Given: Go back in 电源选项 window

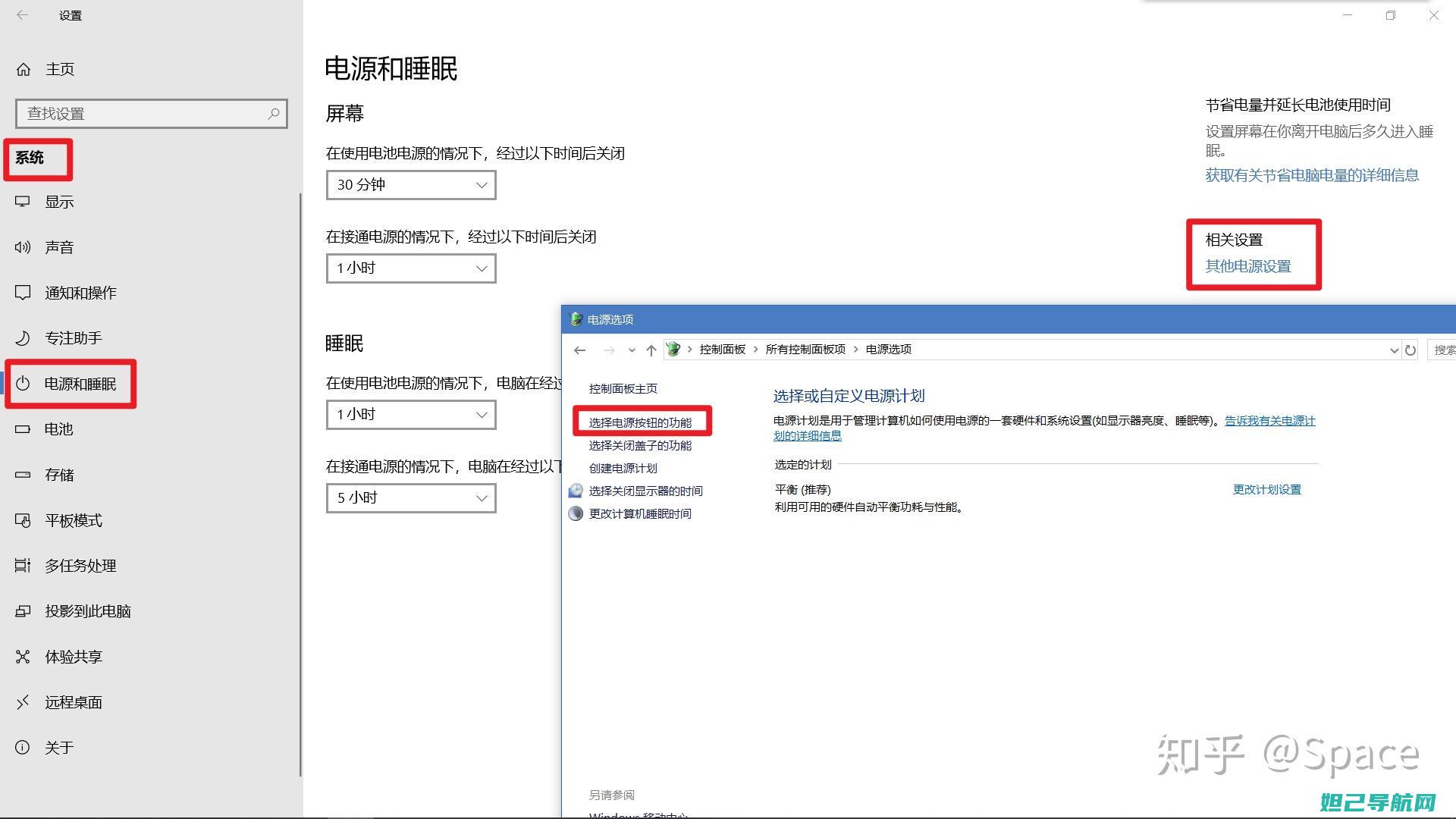Looking at the screenshot, I should [580, 350].
